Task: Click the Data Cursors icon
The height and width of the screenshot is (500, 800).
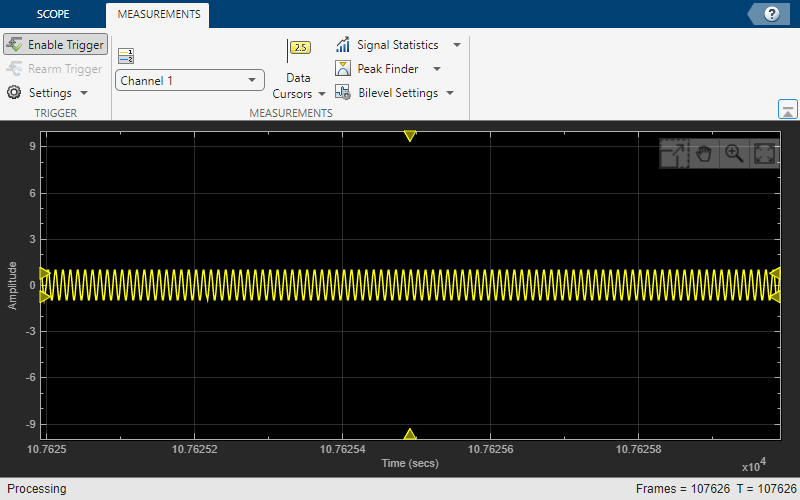Action: point(299,48)
